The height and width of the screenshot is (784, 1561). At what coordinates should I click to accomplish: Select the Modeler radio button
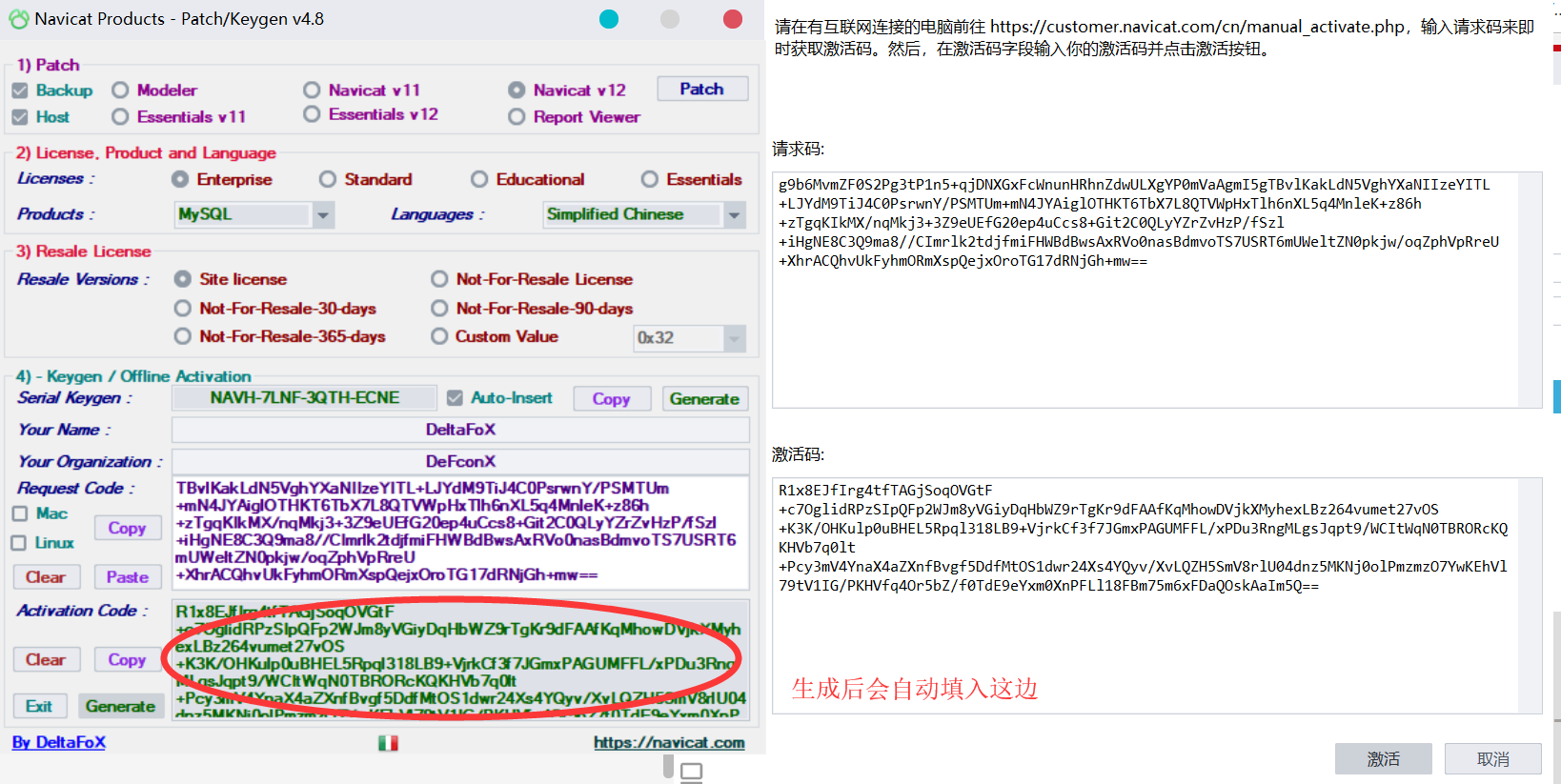[120, 90]
